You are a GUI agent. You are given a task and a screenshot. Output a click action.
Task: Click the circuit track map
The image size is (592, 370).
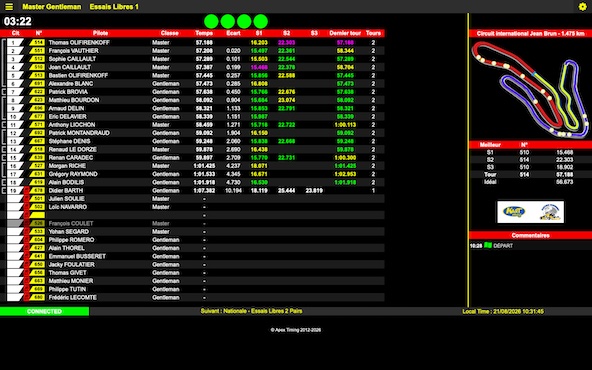click(530, 89)
